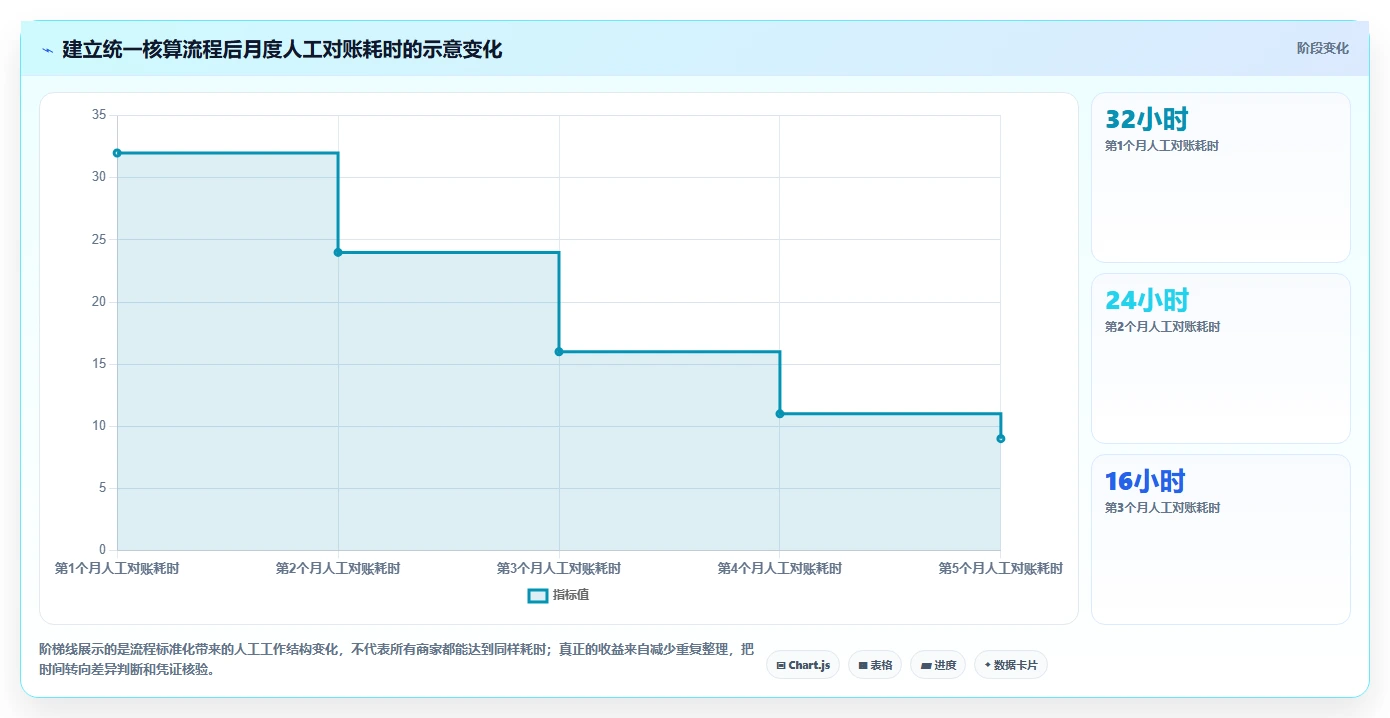Viewport: 1390px width, 718px height.
Task: Click the x-axis label 第5个月人工对账耗时
Action: click(1000, 568)
